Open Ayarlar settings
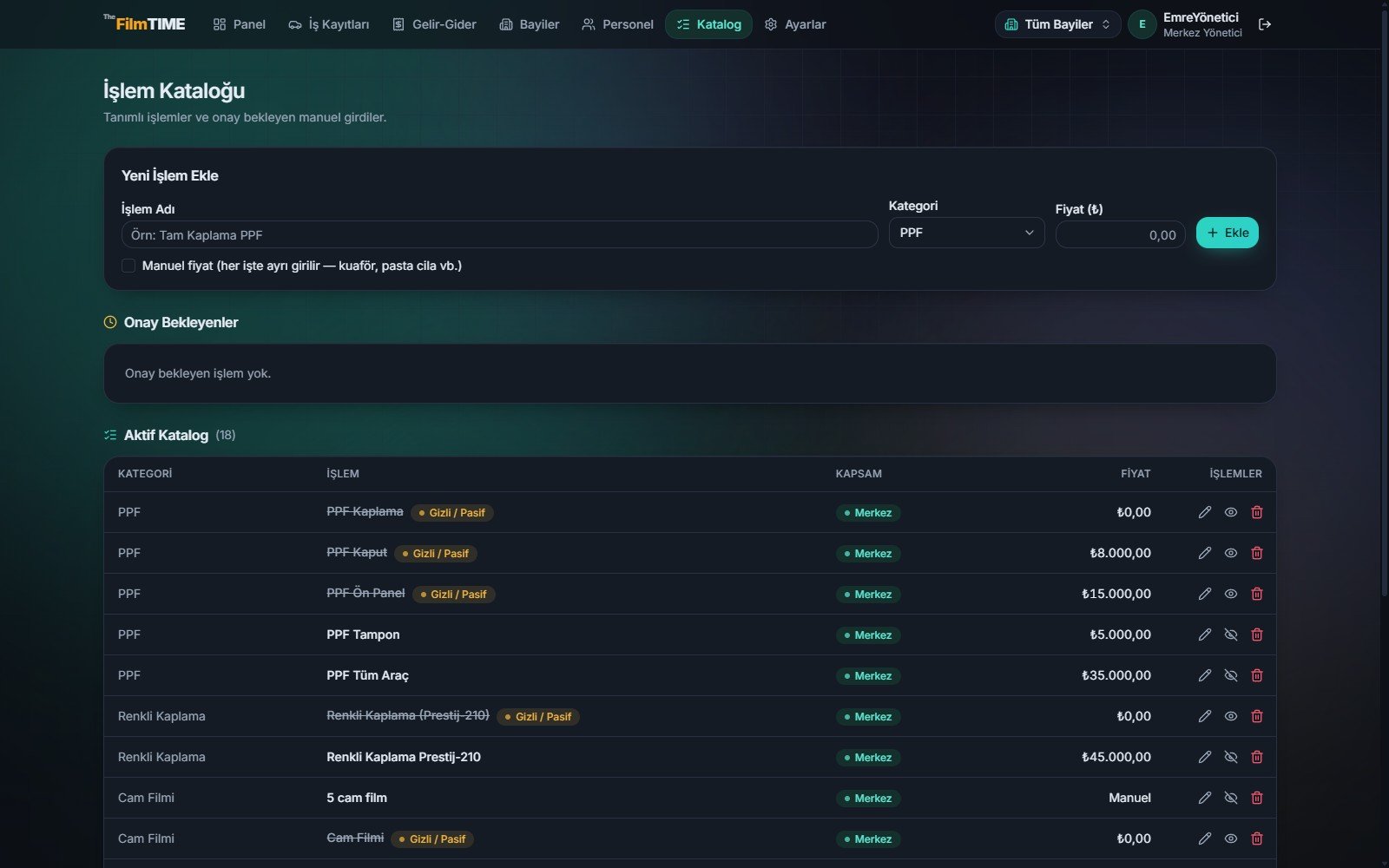The image size is (1389, 868). point(795,24)
